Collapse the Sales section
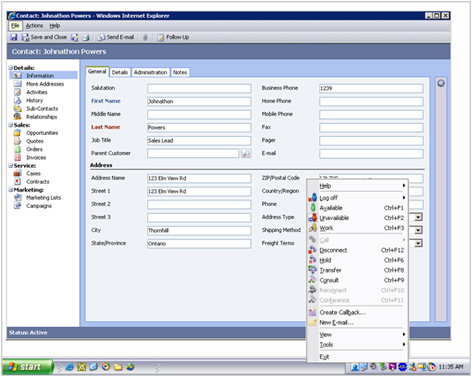 [x=11, y=125]
